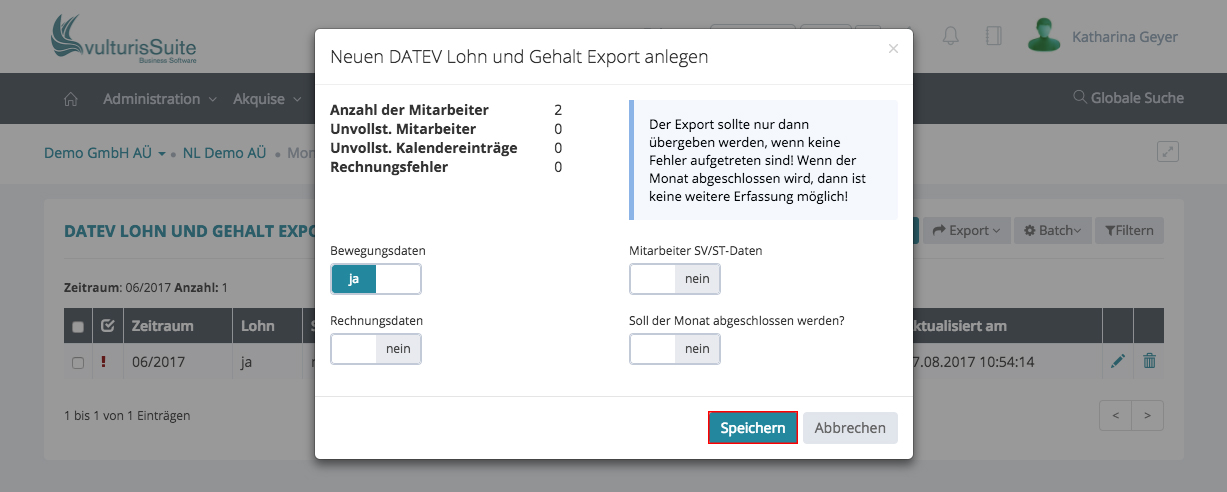Click the book icon beside the bell

pyautogui.click(x=993, y=37)
